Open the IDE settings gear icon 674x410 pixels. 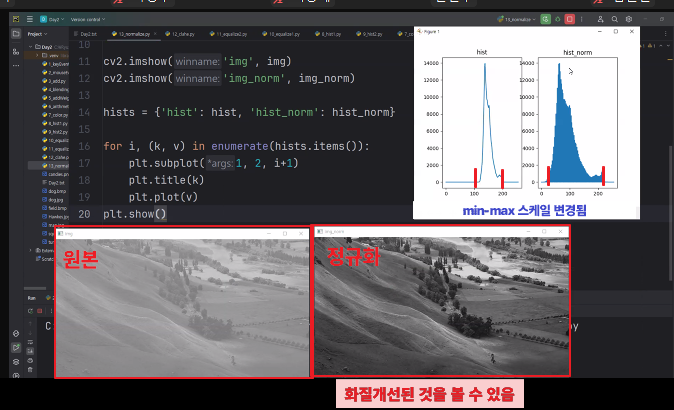(629, 19)
